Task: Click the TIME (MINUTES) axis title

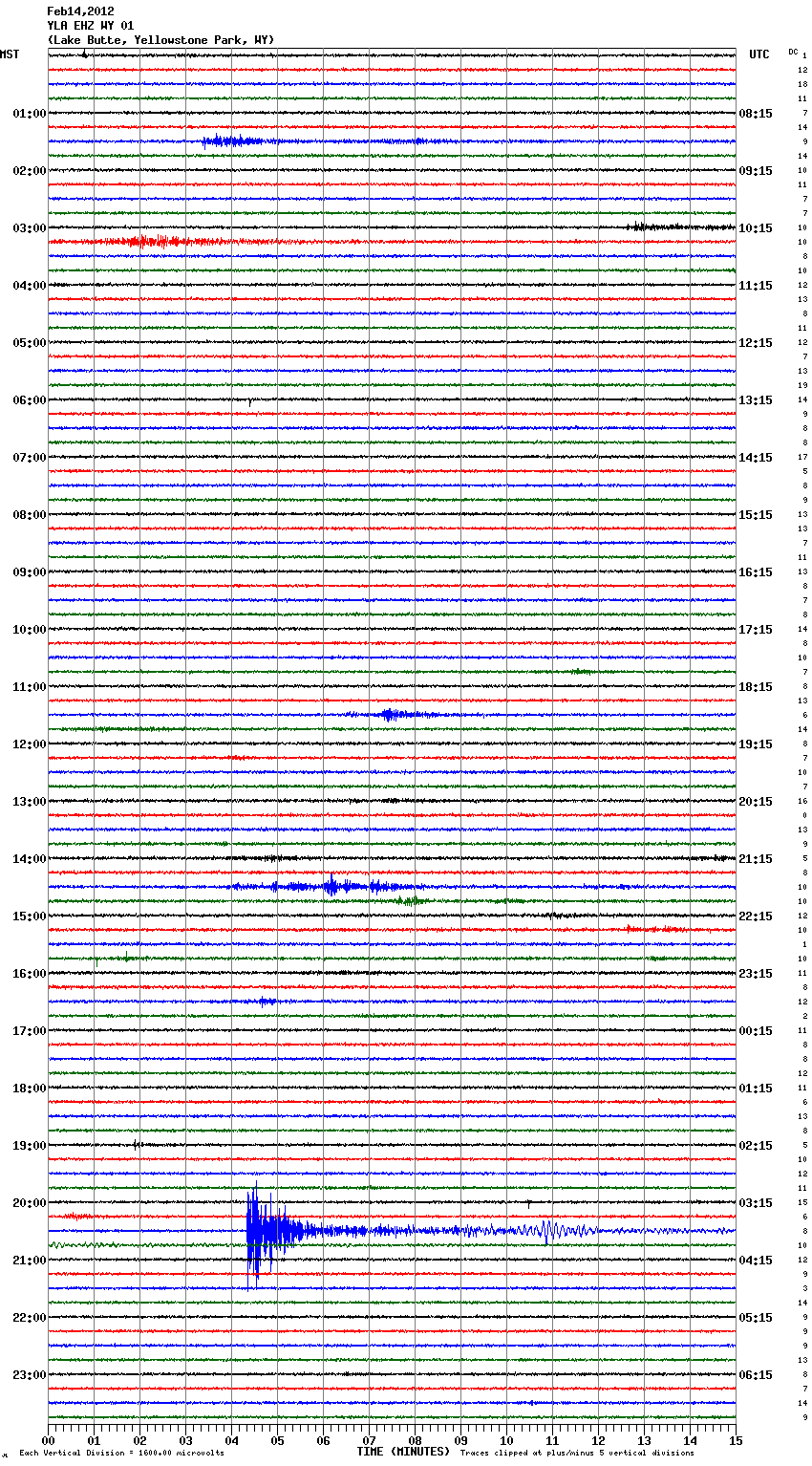Action: [403, 1452]
